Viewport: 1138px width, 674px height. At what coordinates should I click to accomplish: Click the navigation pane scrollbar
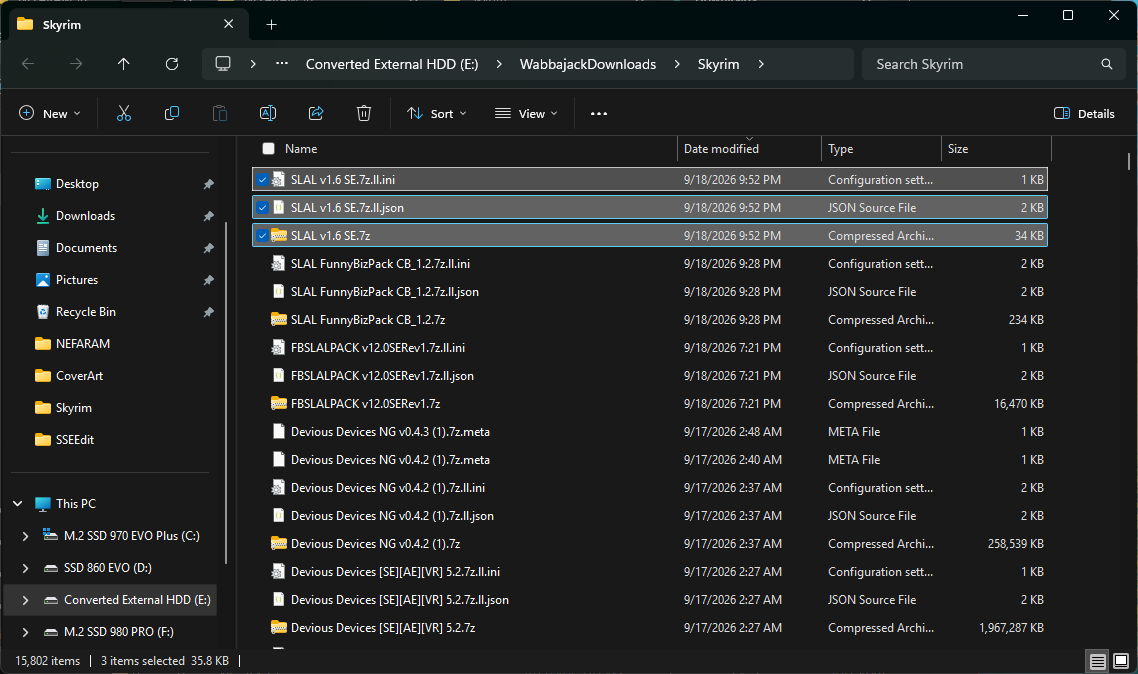[x=226, y=392]
